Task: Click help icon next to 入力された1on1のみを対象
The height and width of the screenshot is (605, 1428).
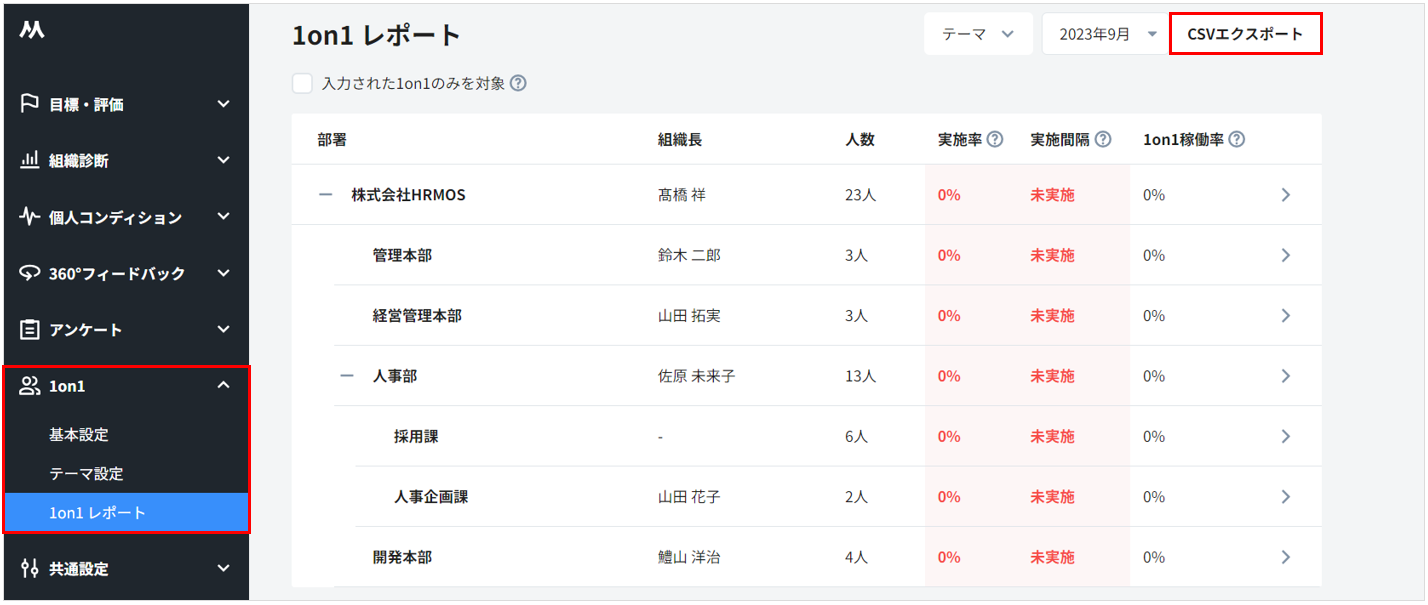Action: click(518, 84)
